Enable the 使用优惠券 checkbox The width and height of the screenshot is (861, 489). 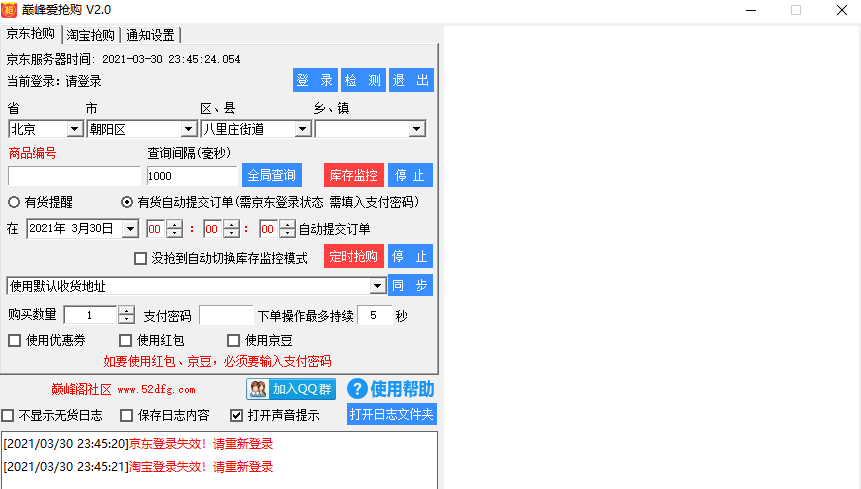(x=15, y=341)
